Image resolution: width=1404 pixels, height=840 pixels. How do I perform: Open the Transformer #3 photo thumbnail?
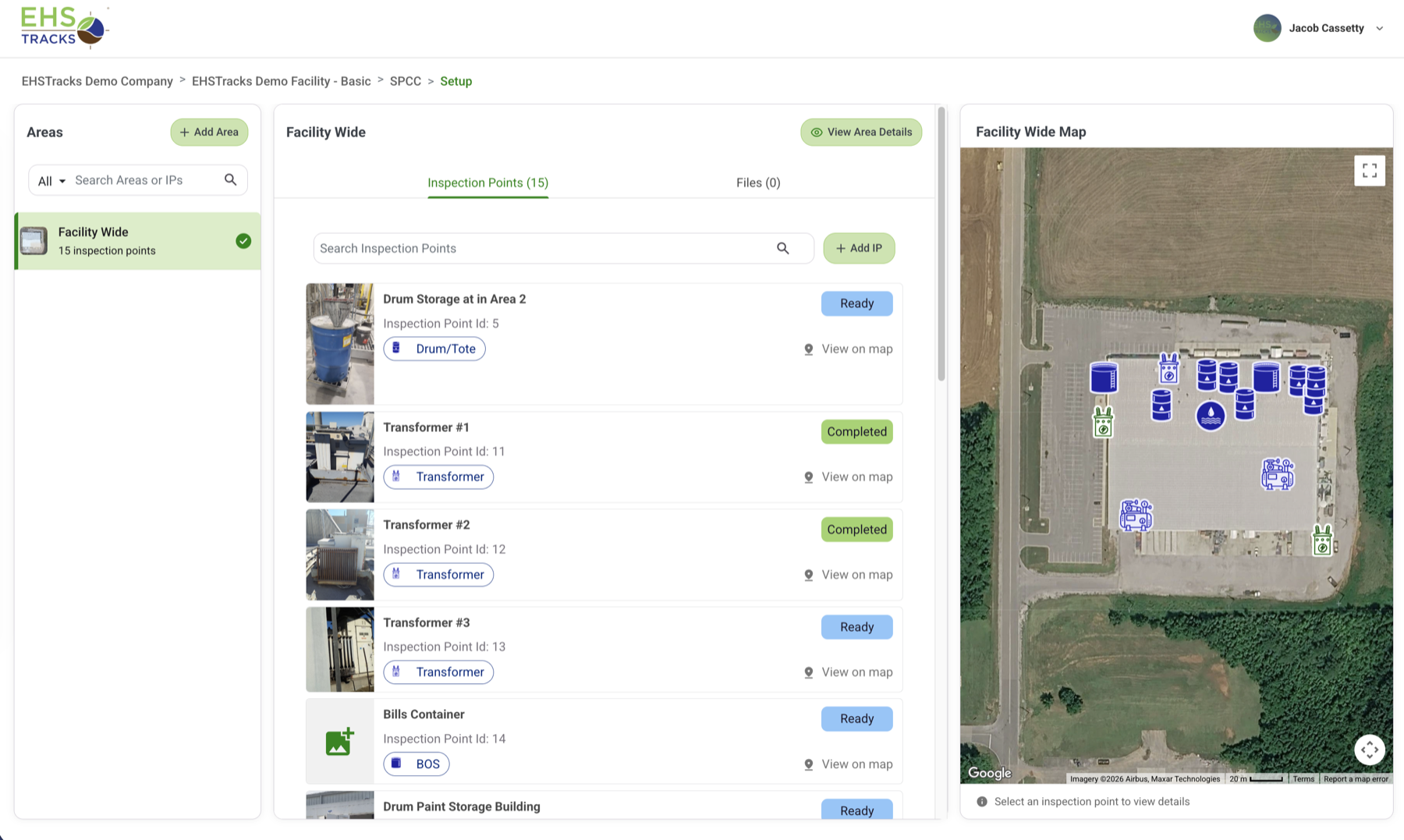click(x=340, y=650)
